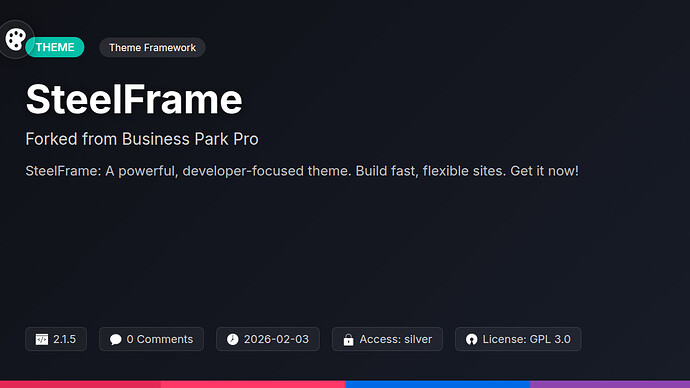Click the lock icon by Access
The width and height of the screenshot is (690, 388).
click(x=348, y=339)
